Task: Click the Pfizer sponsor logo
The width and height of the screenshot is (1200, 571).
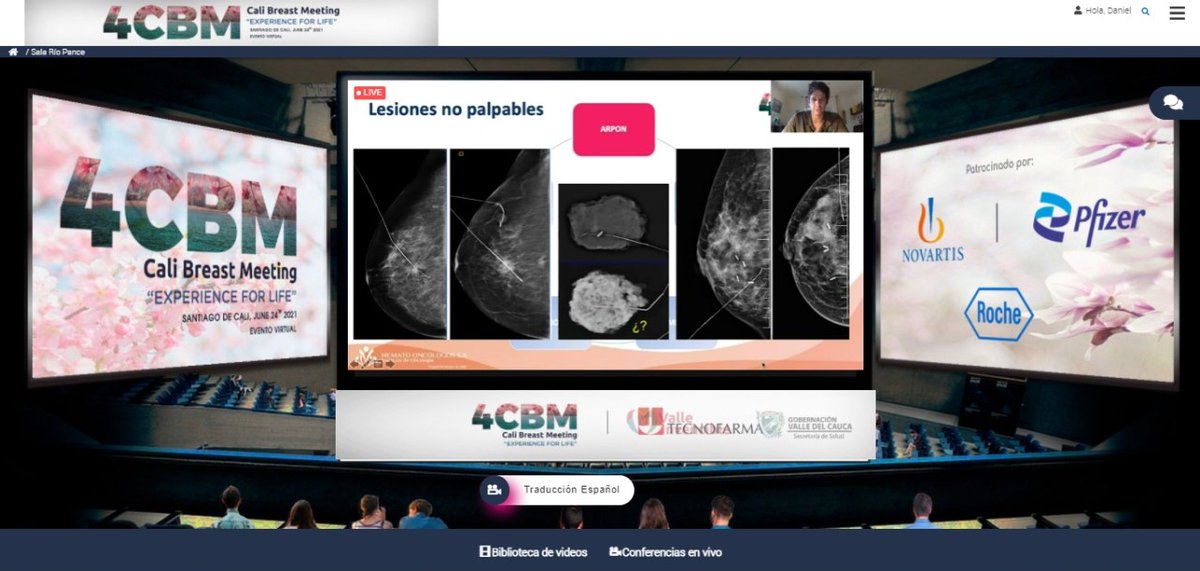Action: click(x=1089, y=220)
